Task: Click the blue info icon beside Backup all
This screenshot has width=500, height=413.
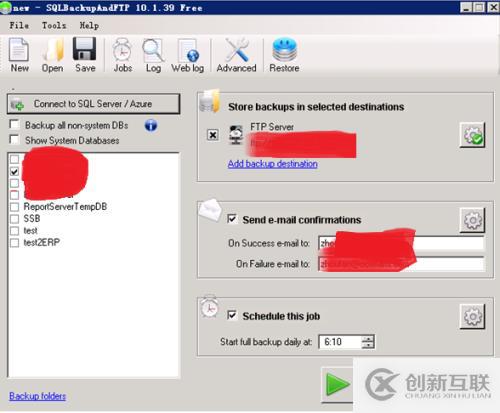Action: coord(151,126)
